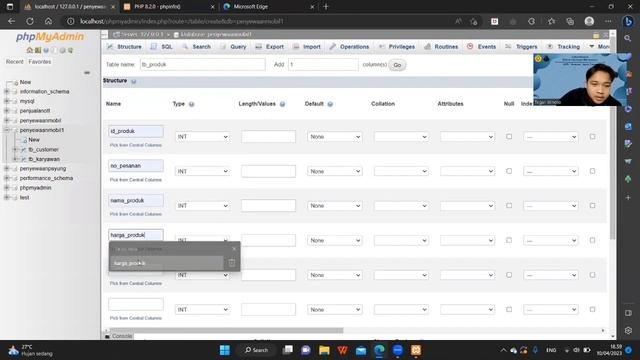Click the browser home icon

(x=48, y=21)
